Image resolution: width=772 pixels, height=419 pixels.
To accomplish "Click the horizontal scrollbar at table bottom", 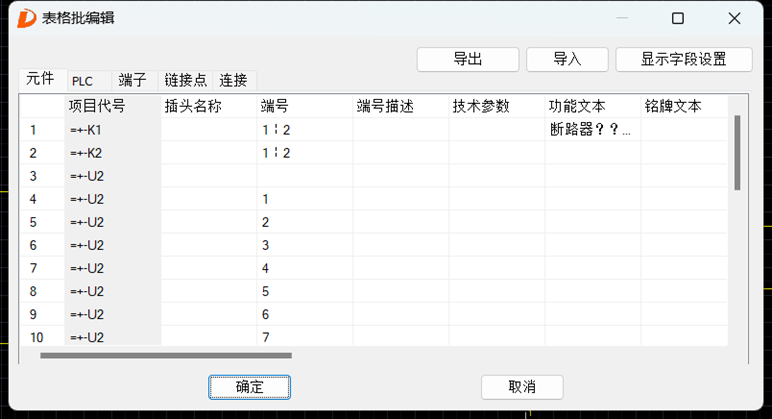I will click(x=166, y=355).
